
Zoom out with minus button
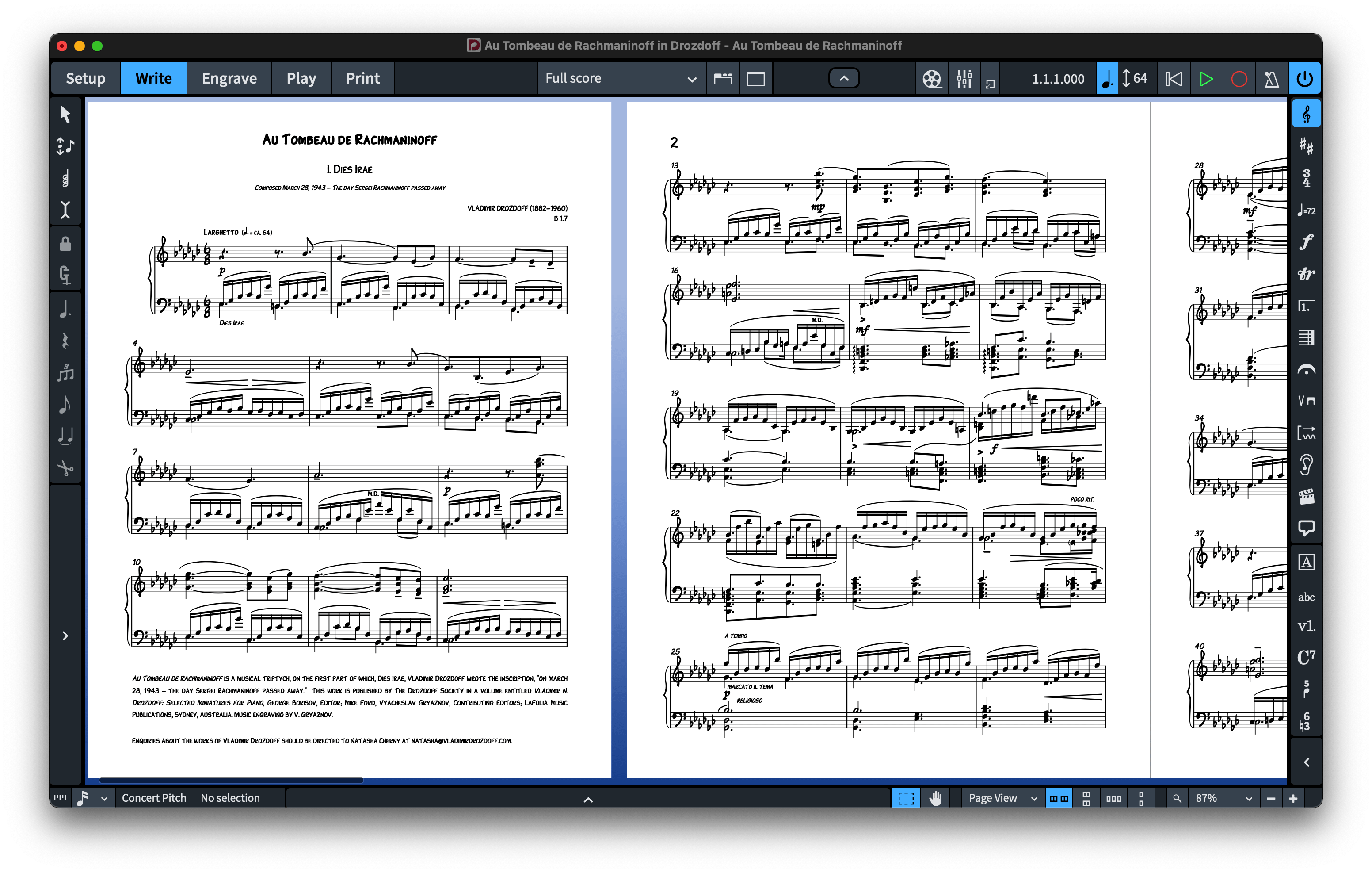pyautogui.click(x=1271, y=798)
